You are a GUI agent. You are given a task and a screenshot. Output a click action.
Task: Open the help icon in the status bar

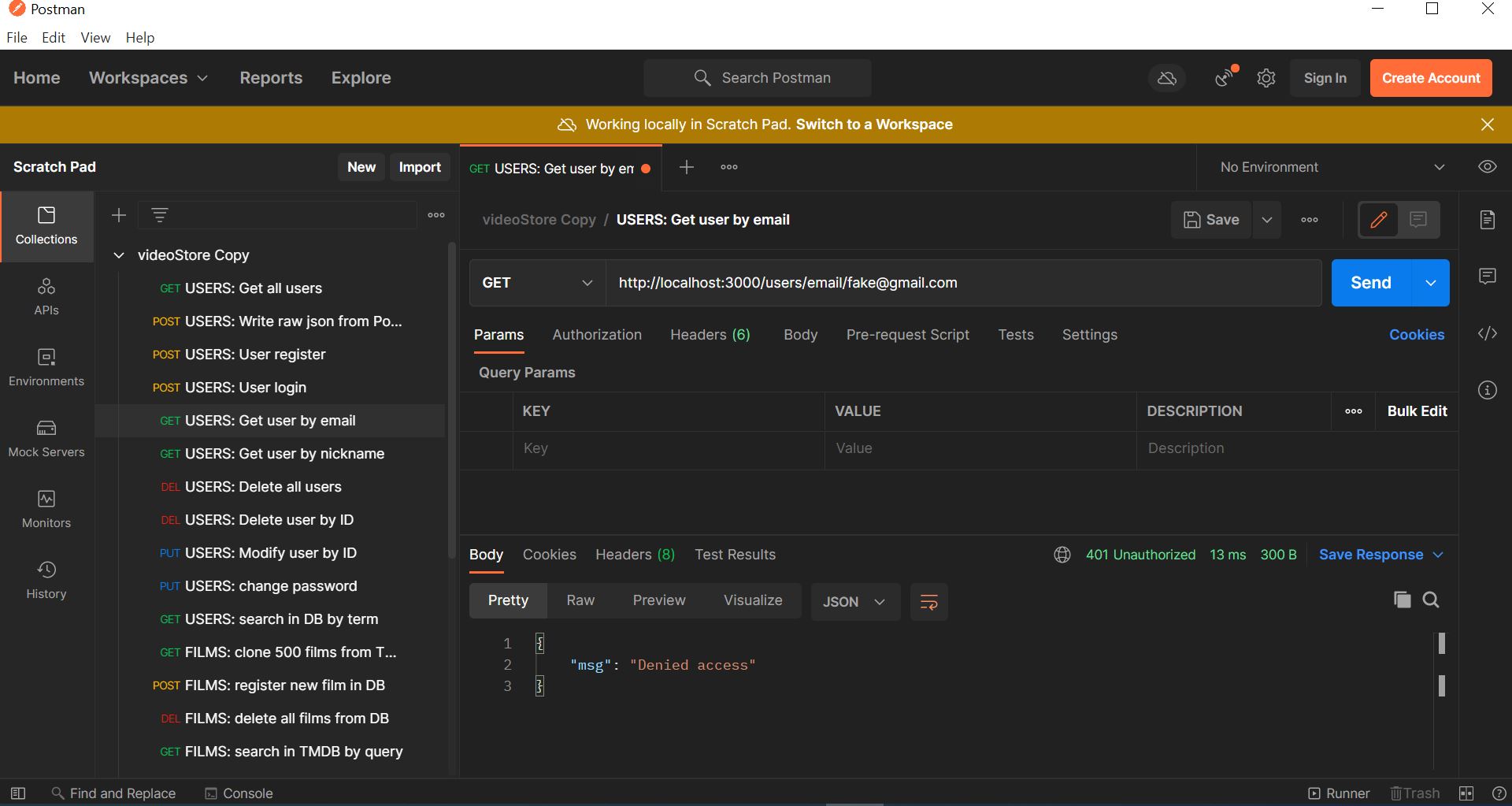[1499, 793]
